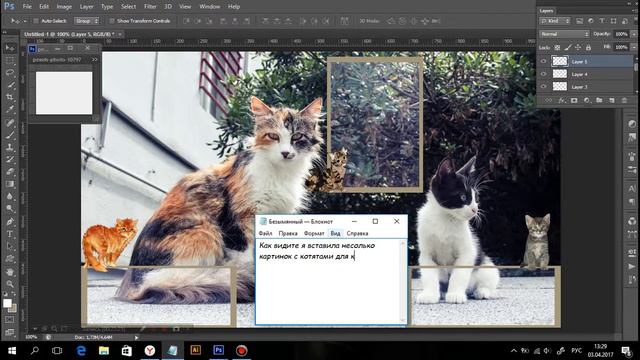This screenshot has height=360, width=640.
Task: Click the Create new adjustment layer icon
Action: coord(587,100)
